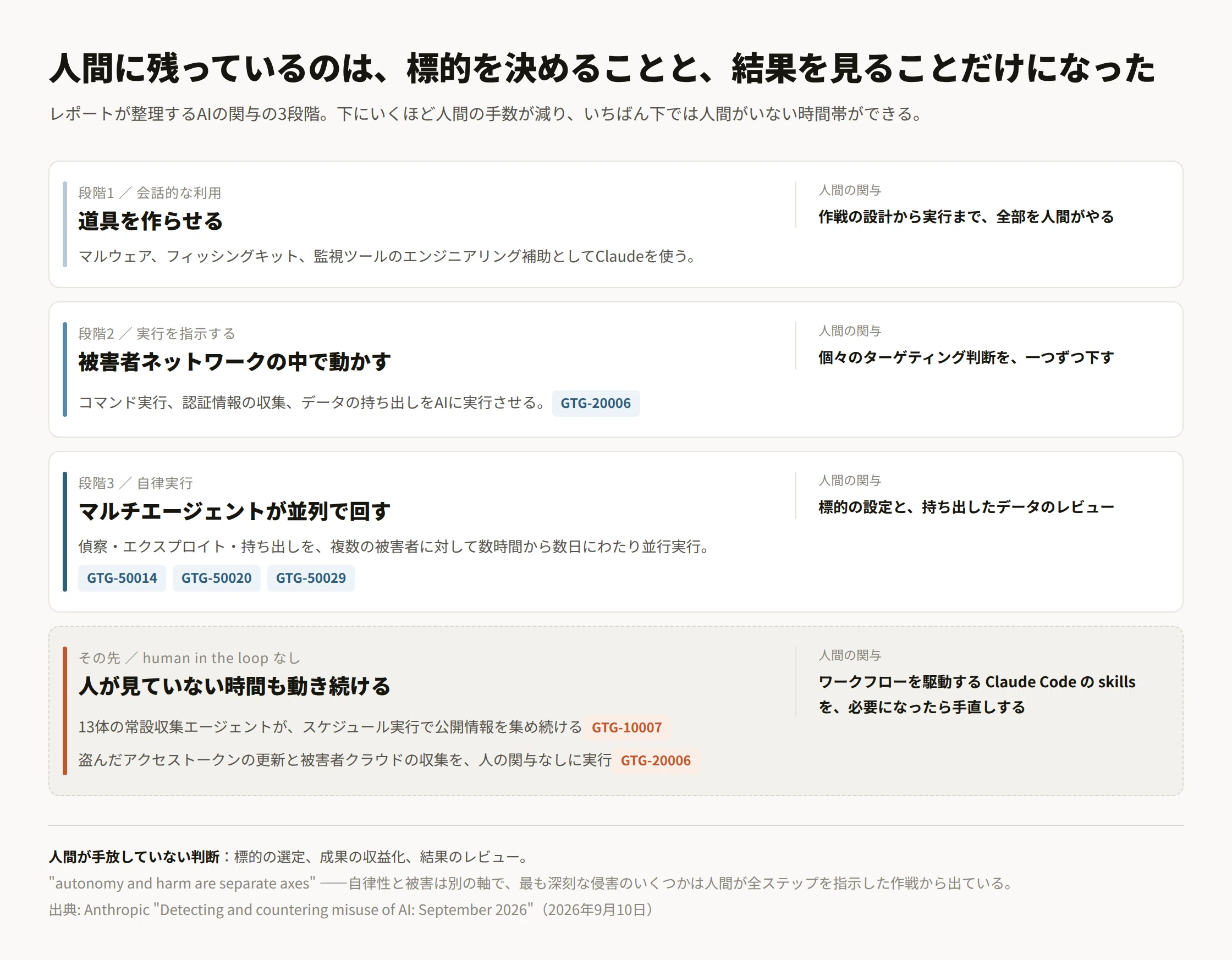Click the line starting 盗んだアクセストークンの更新
The image size is (1232, 960).
tap(345, 760)
